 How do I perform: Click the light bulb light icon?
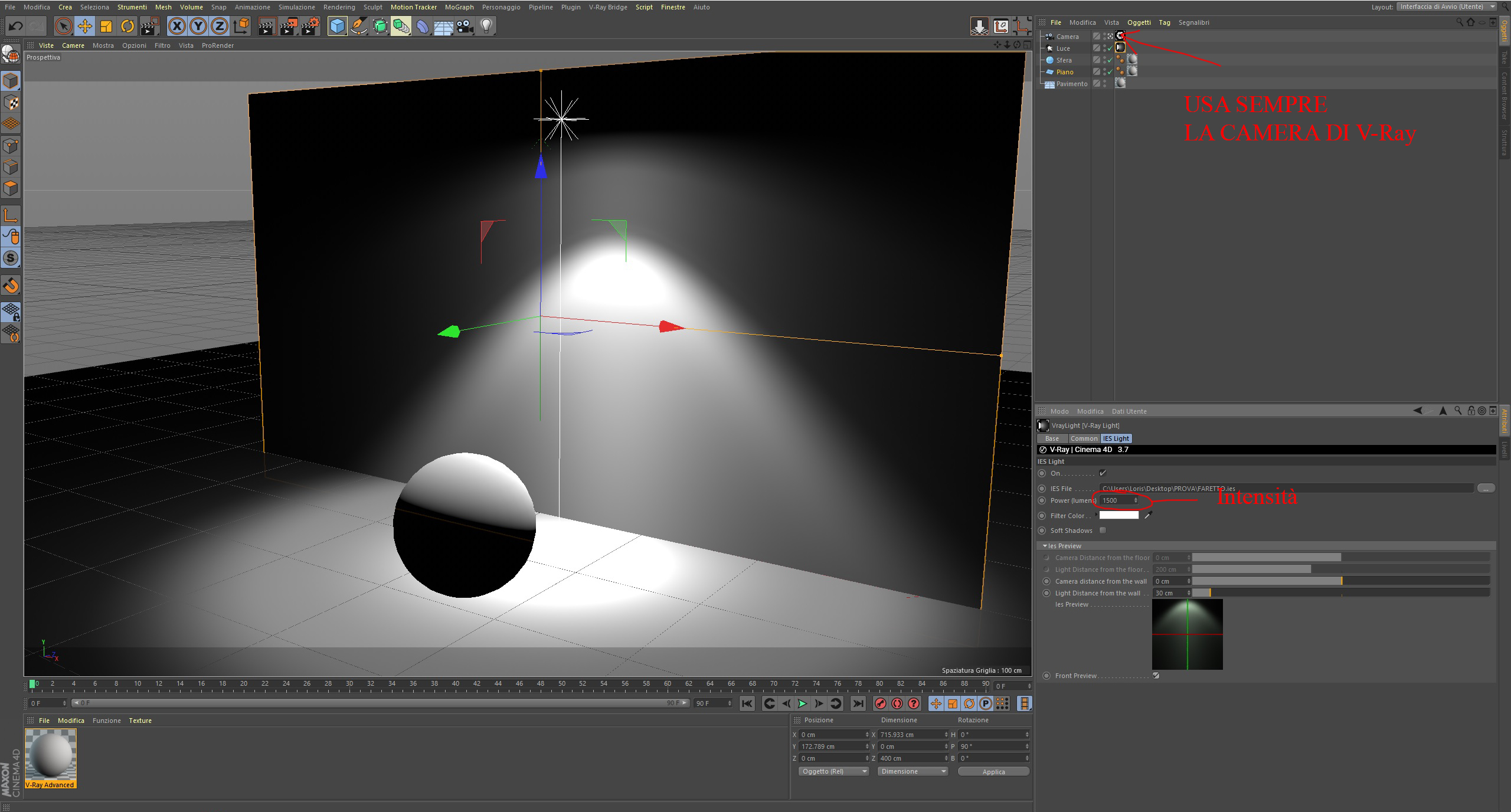pos(486,26)
